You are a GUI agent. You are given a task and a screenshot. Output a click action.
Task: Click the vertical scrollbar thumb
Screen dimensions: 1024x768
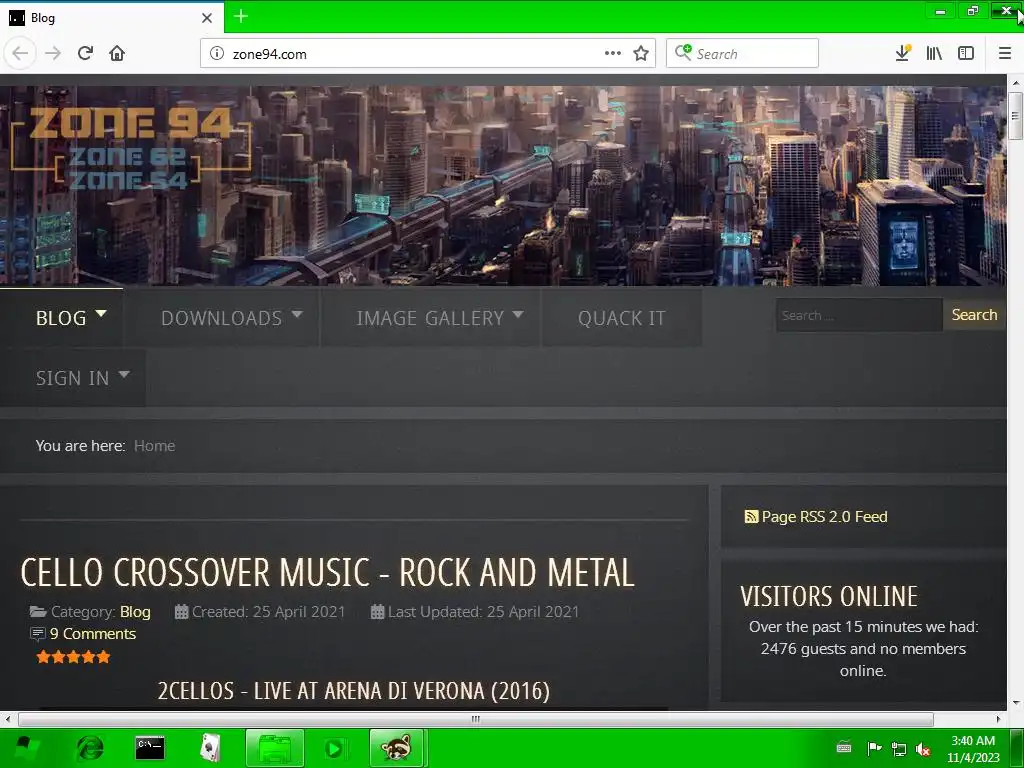(x=1015, y=116)
